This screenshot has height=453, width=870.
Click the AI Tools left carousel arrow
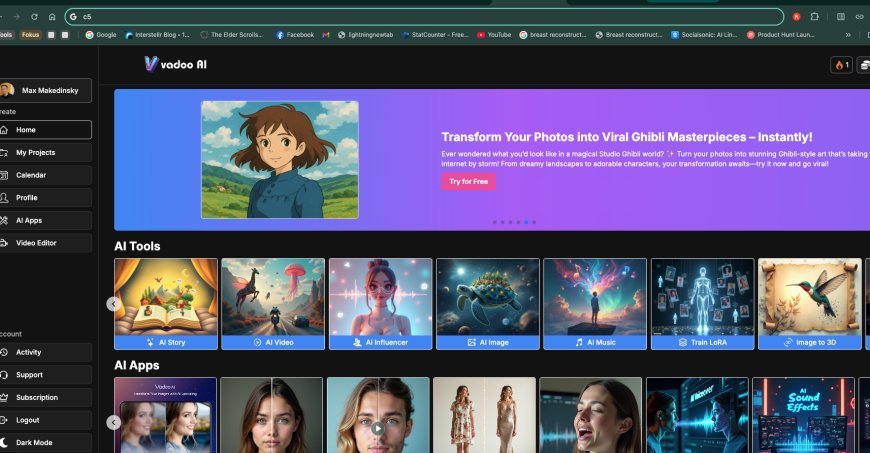pyautogui.click(x=113, y=304)
